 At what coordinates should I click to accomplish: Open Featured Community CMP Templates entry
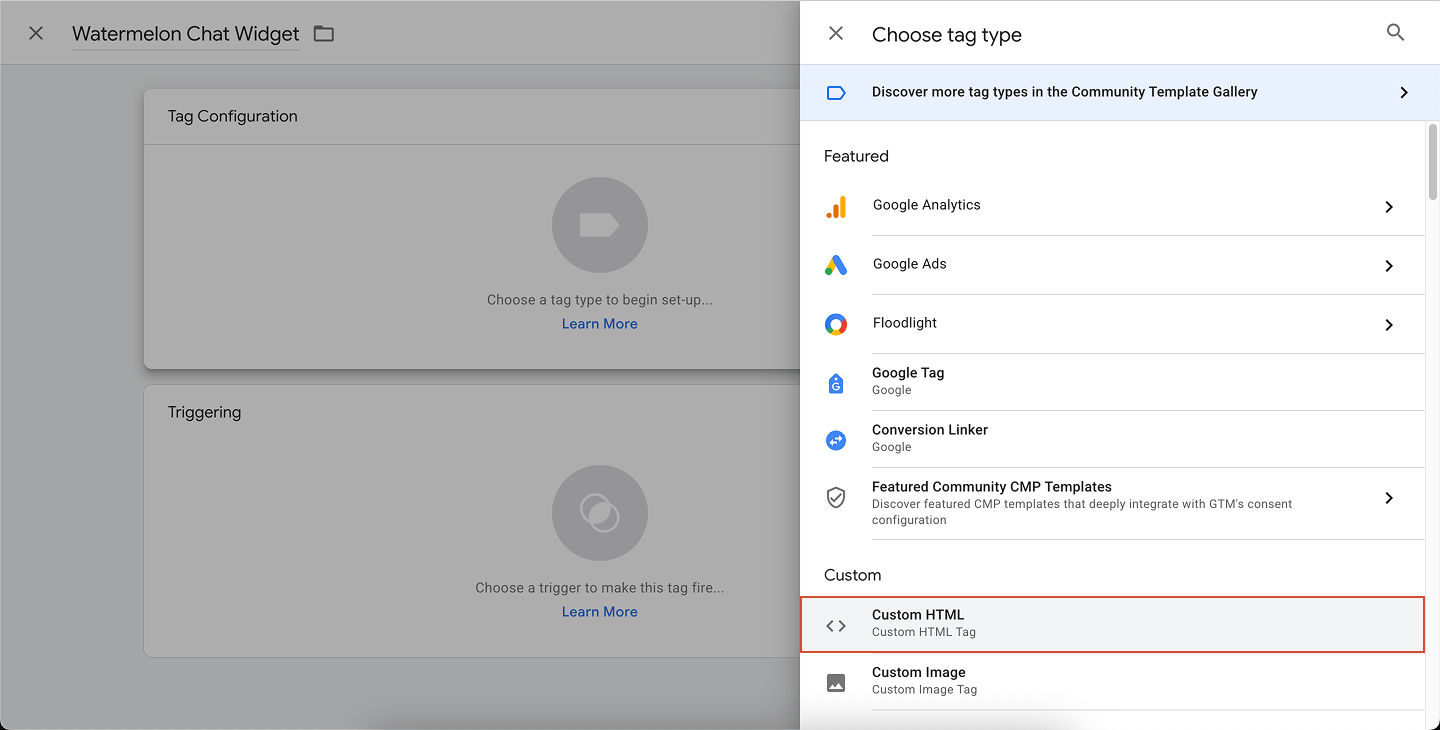pyautogui.click(x=1112, y=503)
